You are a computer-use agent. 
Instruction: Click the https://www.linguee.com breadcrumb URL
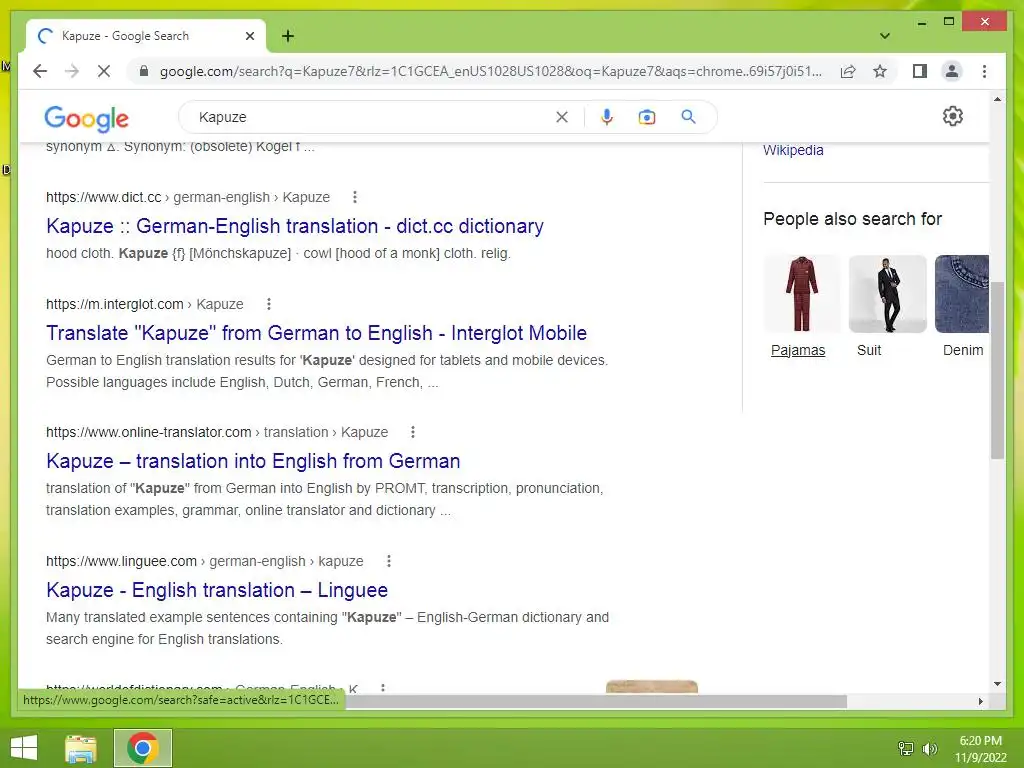(121, 562)
